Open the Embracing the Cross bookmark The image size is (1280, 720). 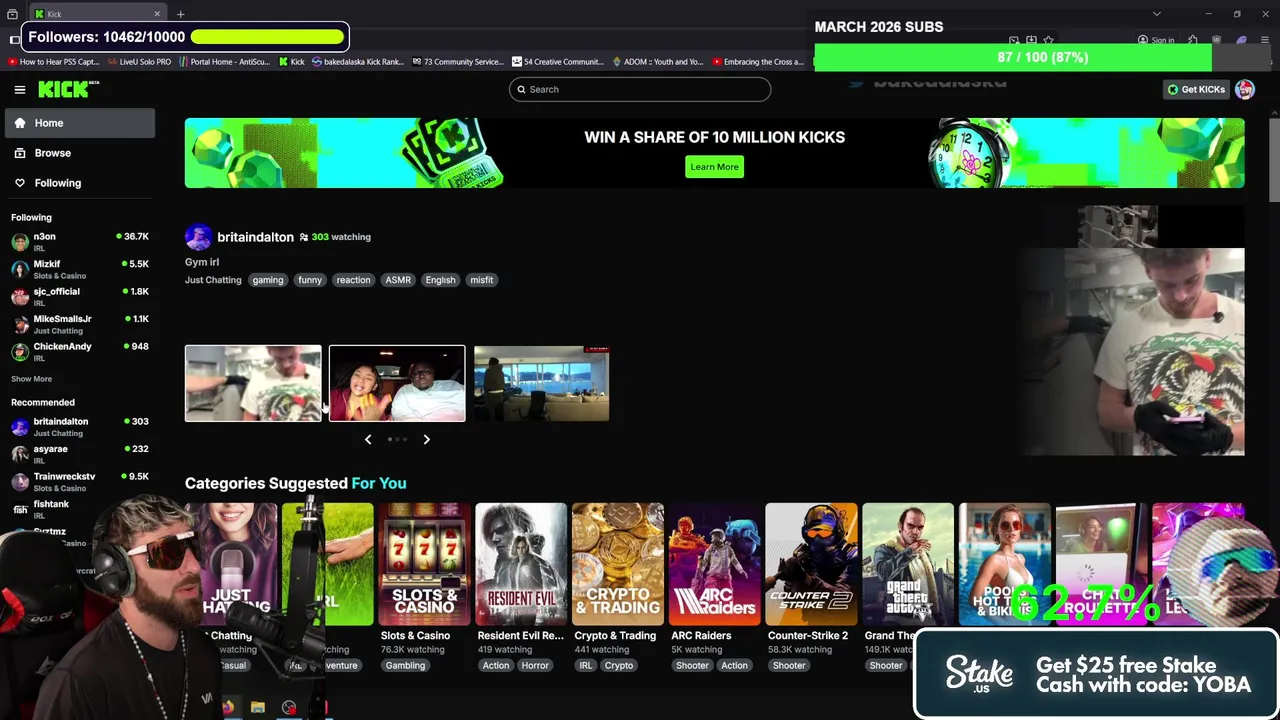pos(757,62)
